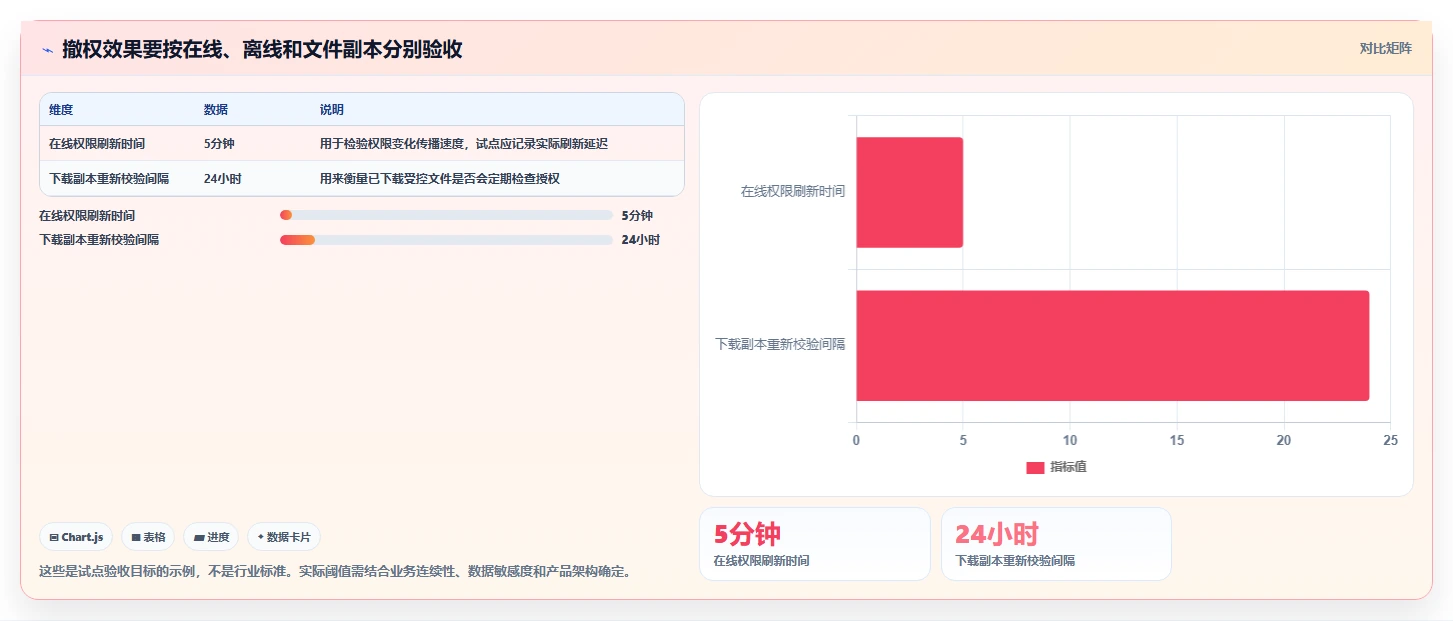Click table cell 下载副本重新校验间隔

[109, 179]
